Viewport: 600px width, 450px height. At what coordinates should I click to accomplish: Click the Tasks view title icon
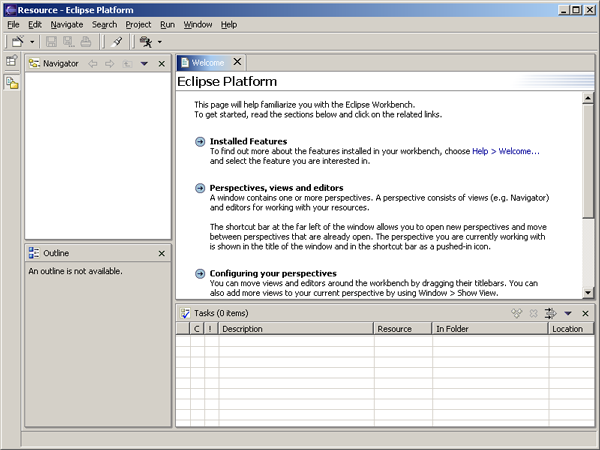coord(185,313)
